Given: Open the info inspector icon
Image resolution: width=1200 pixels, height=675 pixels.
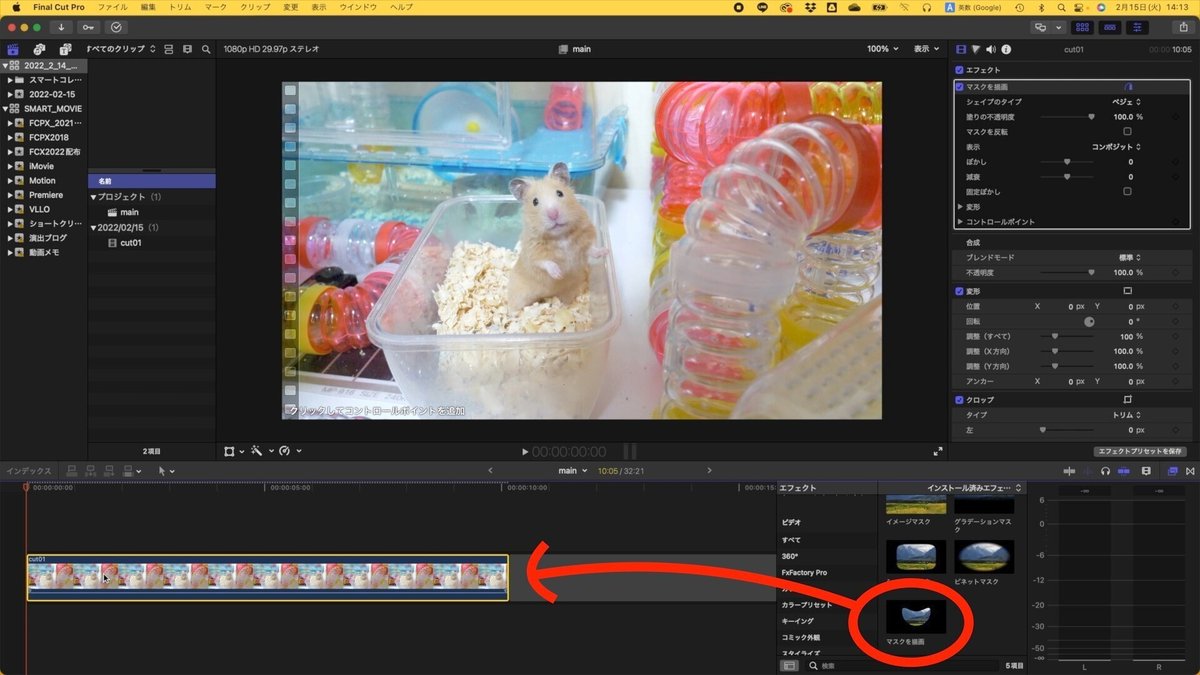Looking at the screenshot, I should pyautogui.click(x=1006, y=49).
